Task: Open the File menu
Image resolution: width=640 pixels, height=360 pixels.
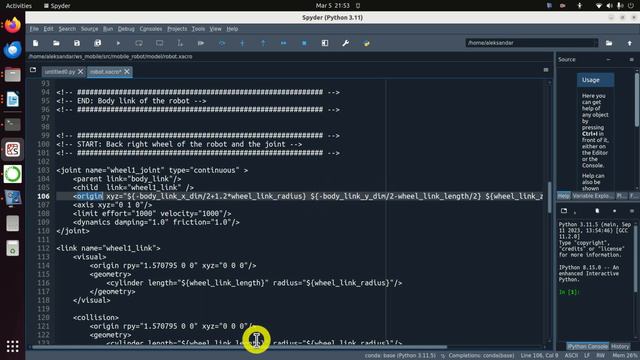Action: coord(34,29)
